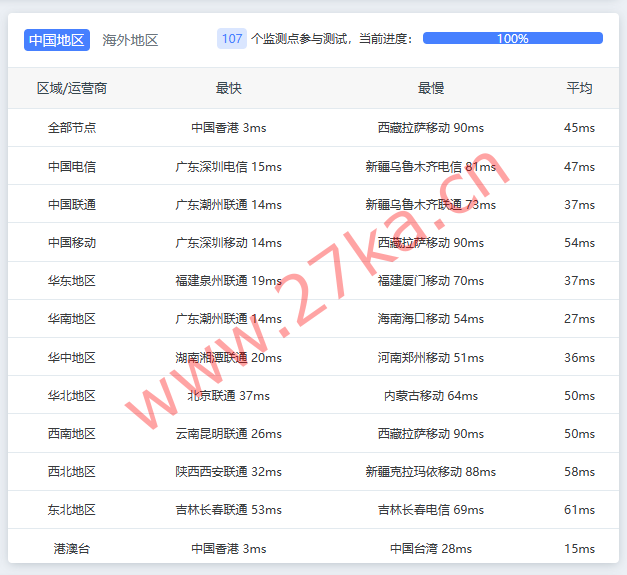The image size is (627, 575).
Task: Click 新疆乌鲁木齐电信 81ms cell
Action: (431, 166)
